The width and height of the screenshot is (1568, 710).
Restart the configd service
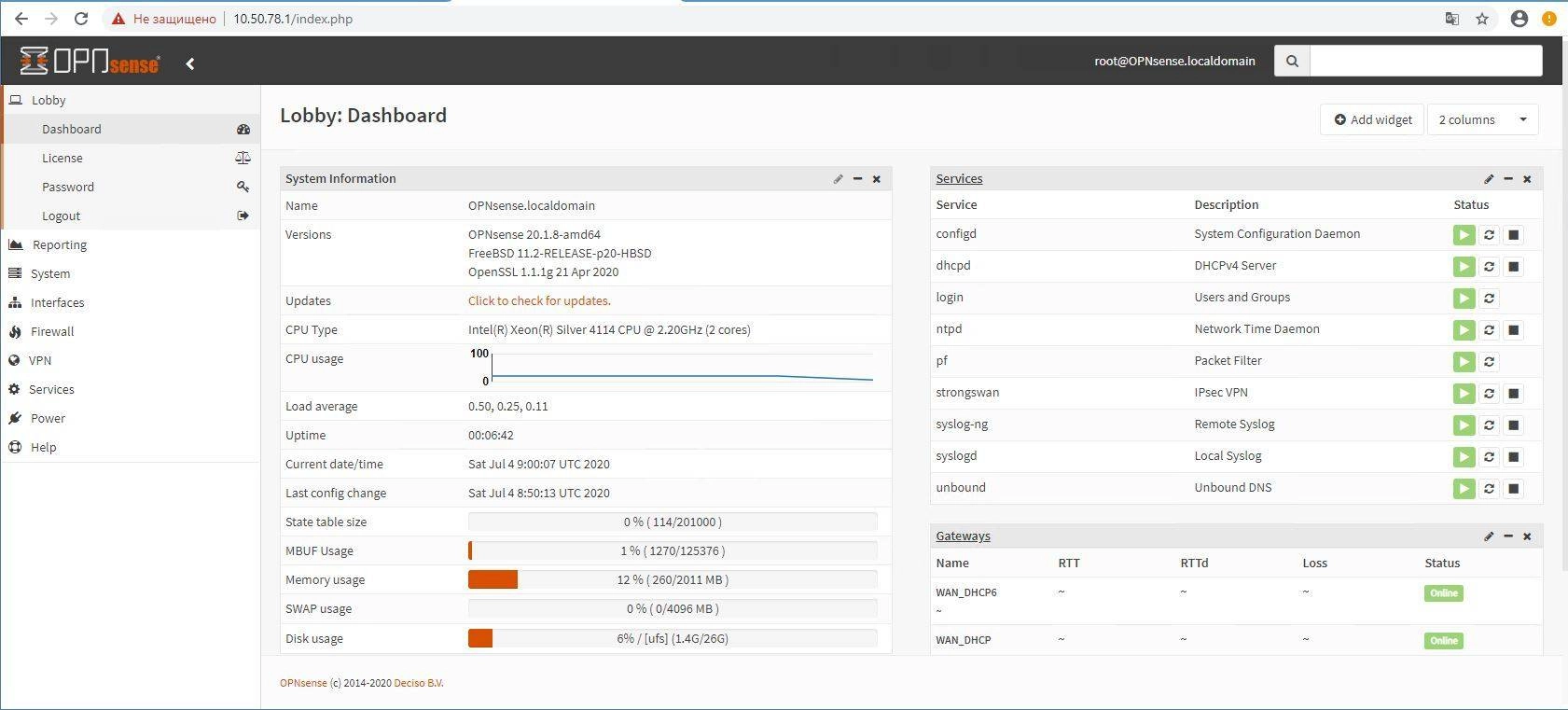click(x=1489, y=235)
